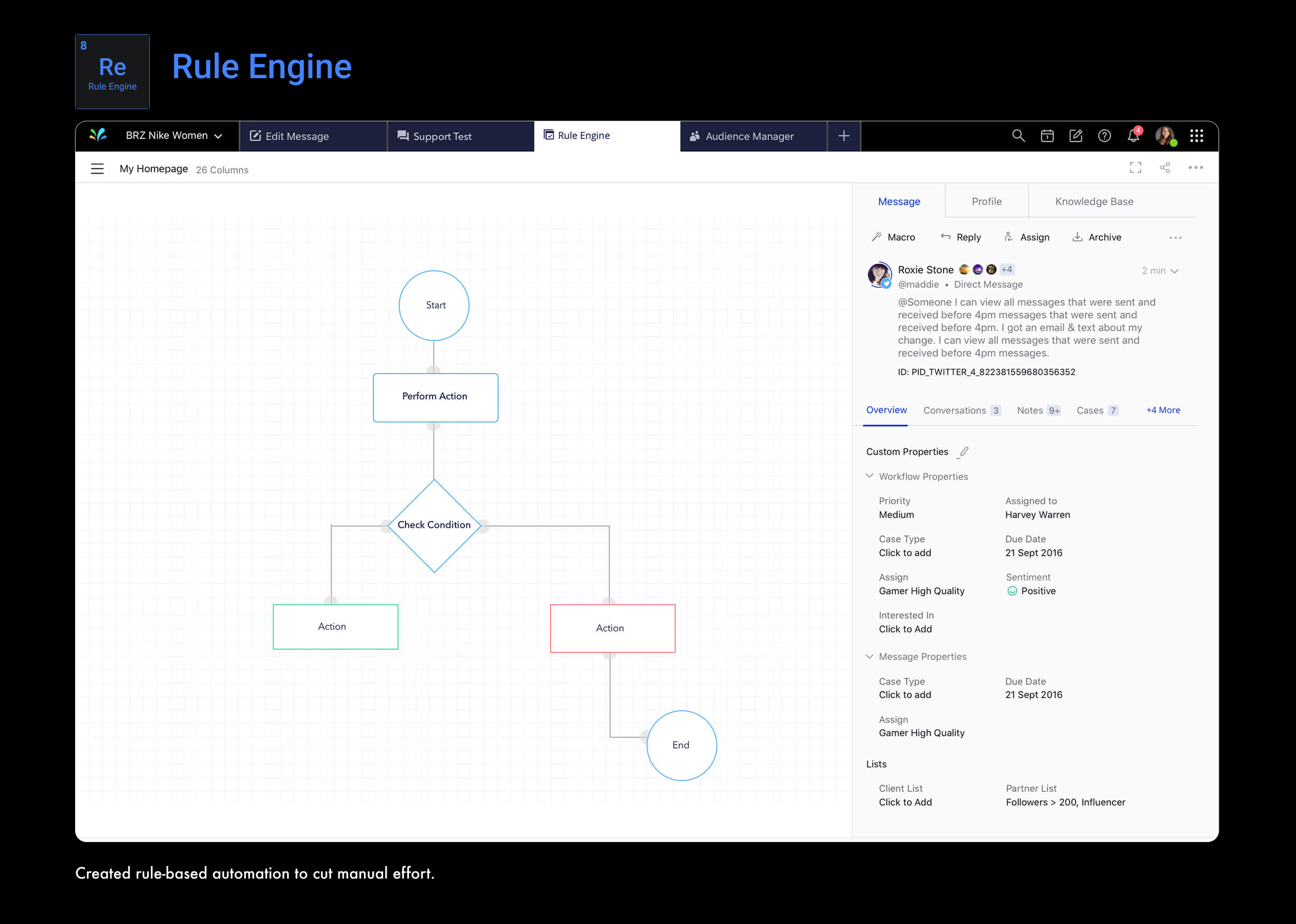Click the +4 More link
Viewport: 1296px width, 924px height.
(x=1162, y=410)
